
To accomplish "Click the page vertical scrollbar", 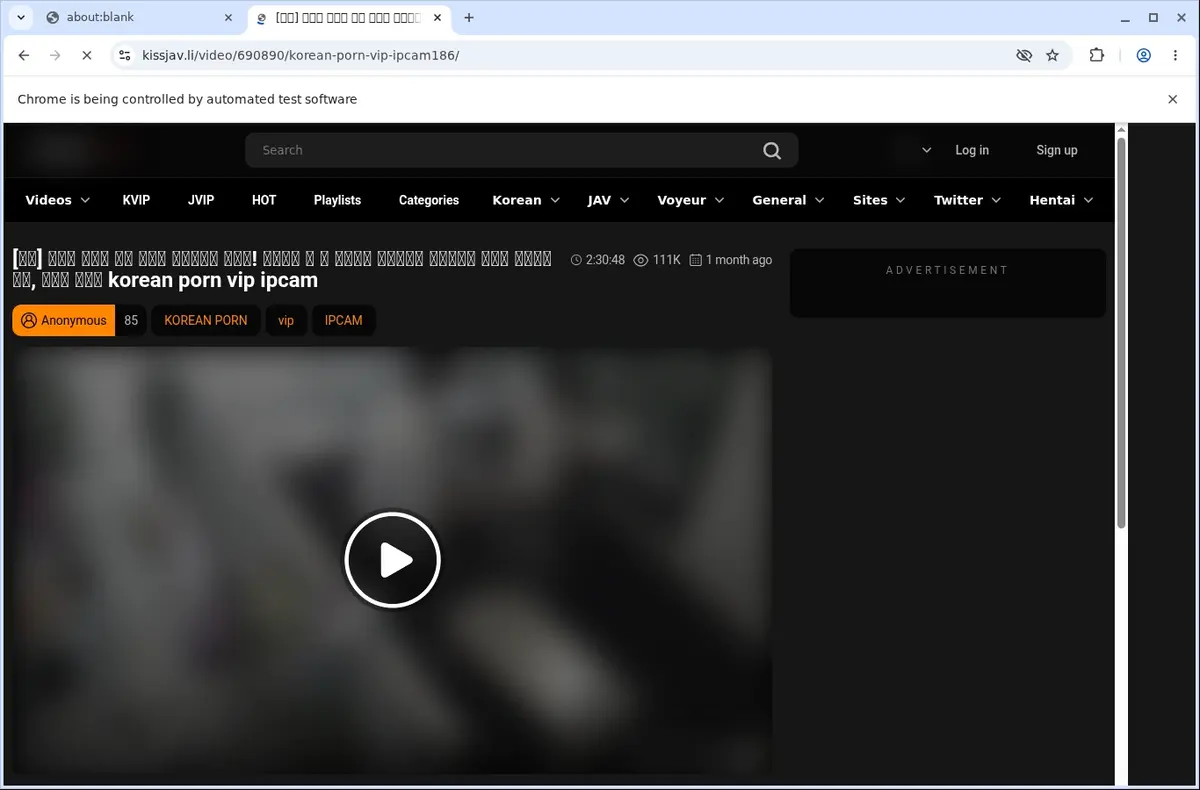I will pos(1121,333).
